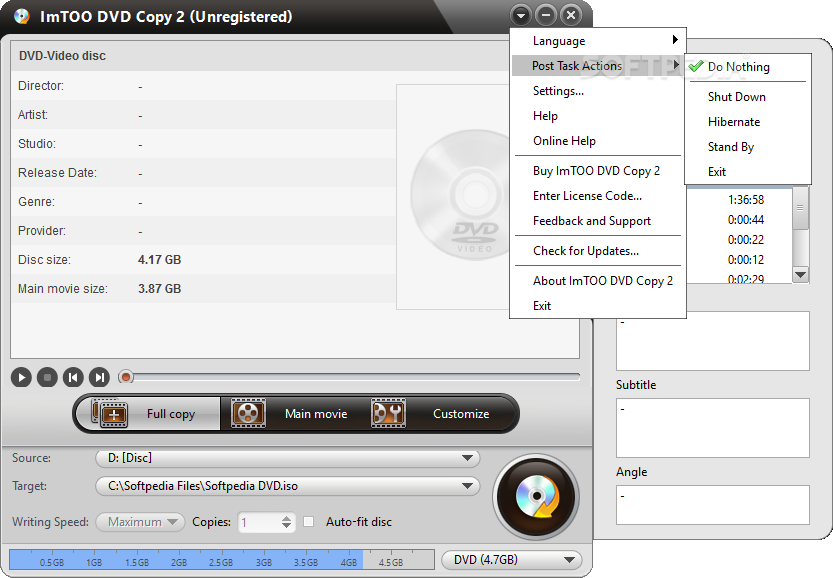
Task: Select the title with duration 0:00:22
Action: [745, 240]
